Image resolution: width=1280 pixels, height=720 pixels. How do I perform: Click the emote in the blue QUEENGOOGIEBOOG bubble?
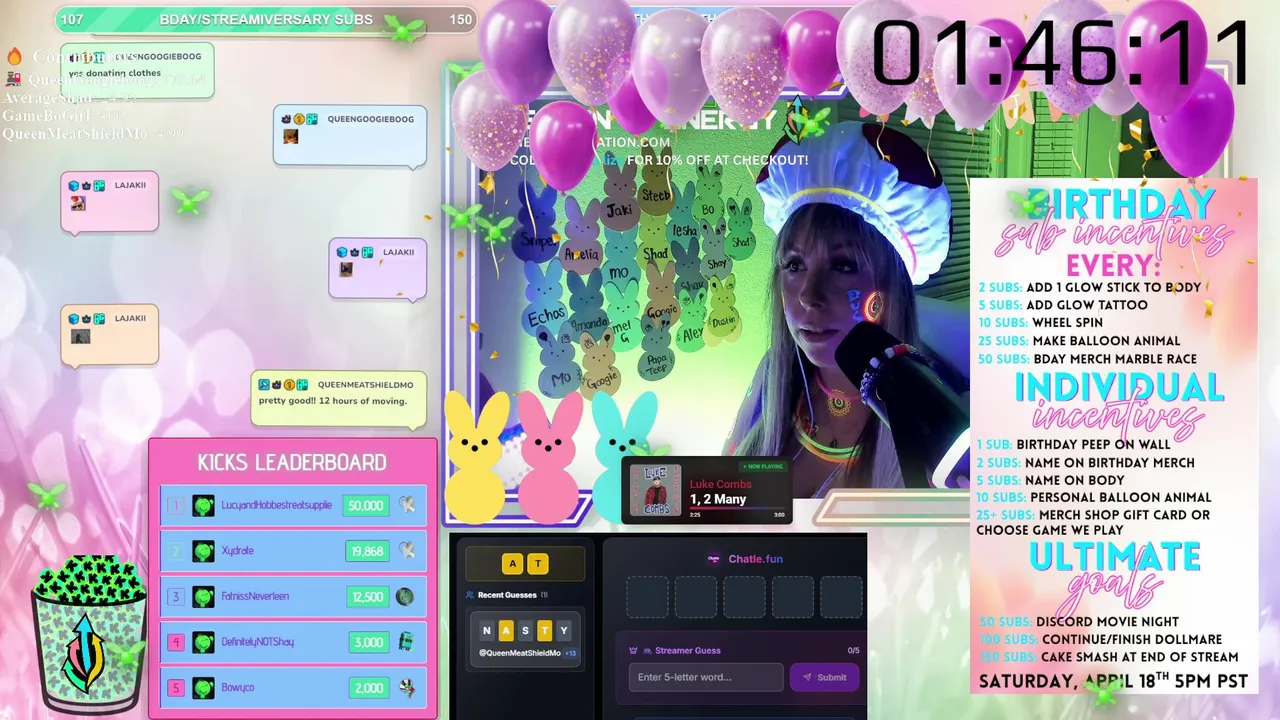(x=290, y=137)
